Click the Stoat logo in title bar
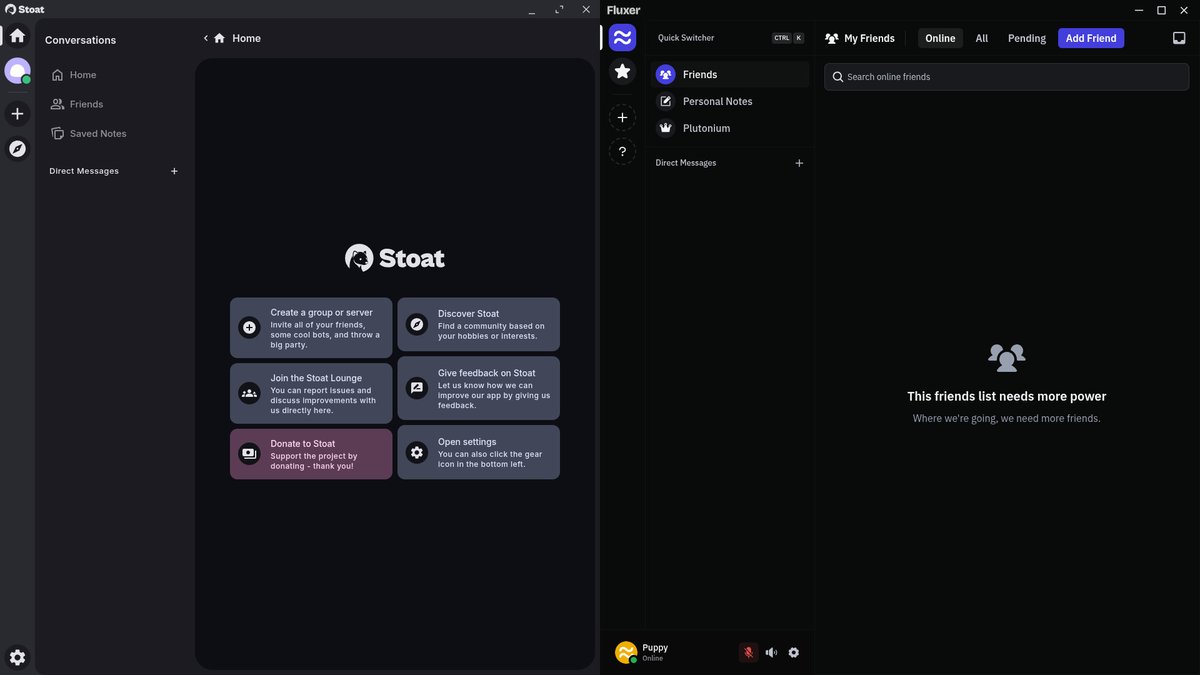Viewport: 1200px width, 675px height. coord(25,9)
